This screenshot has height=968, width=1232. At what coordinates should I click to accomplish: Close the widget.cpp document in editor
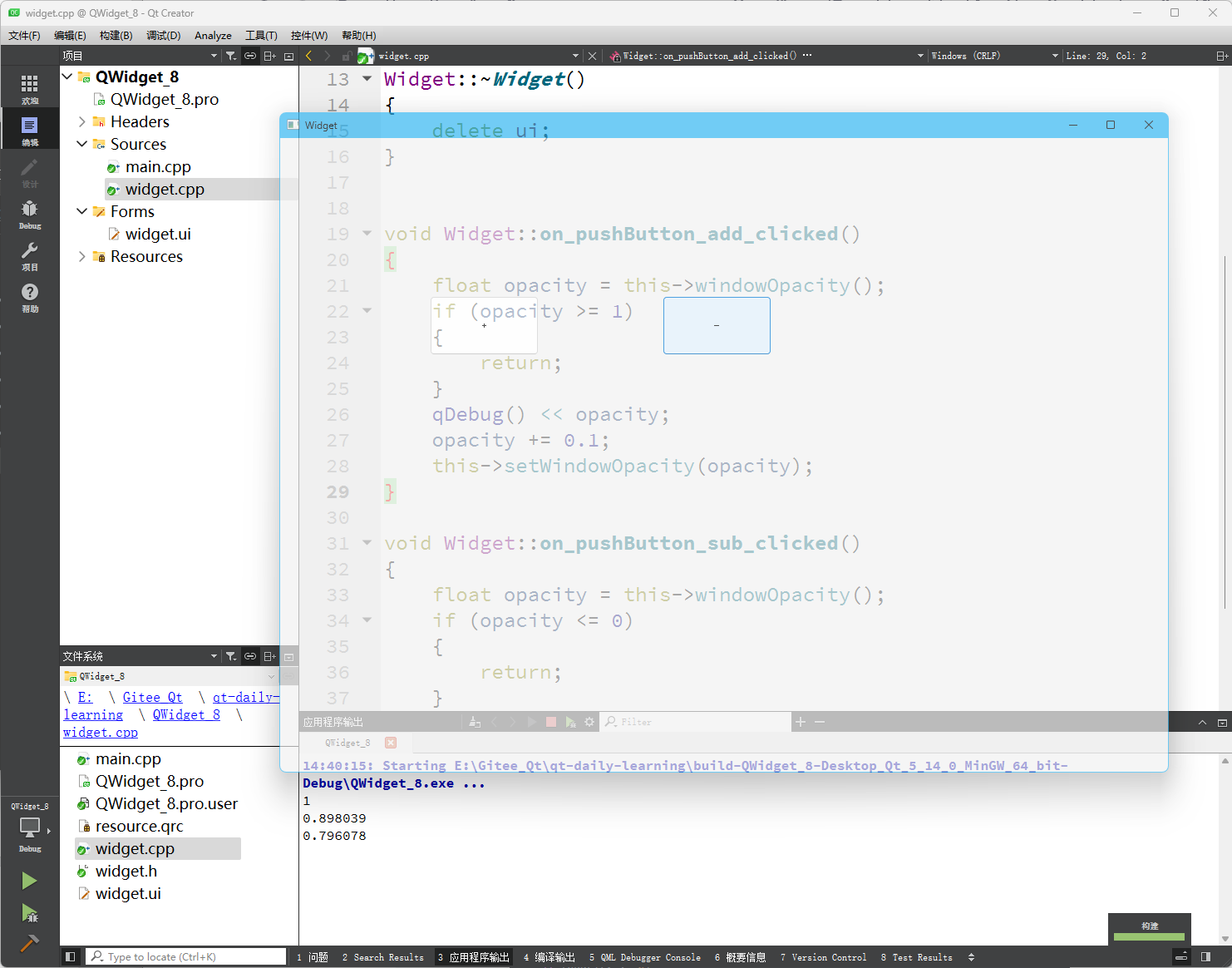tap(592, 56)
